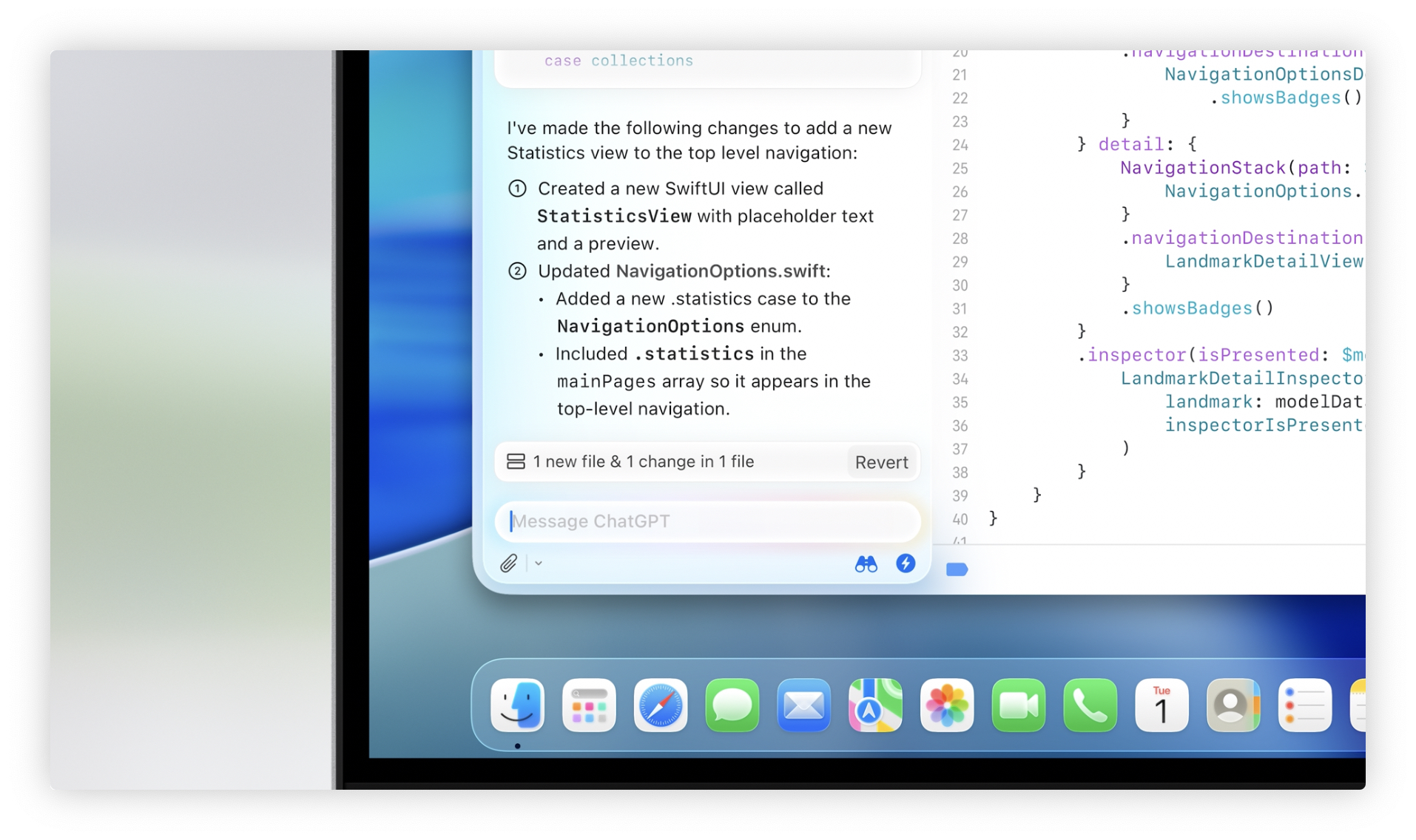Image resolution: width=1416 pixels, height=840 pixels.
Task: Open Finder from the Dock
Action: (518, 705)
